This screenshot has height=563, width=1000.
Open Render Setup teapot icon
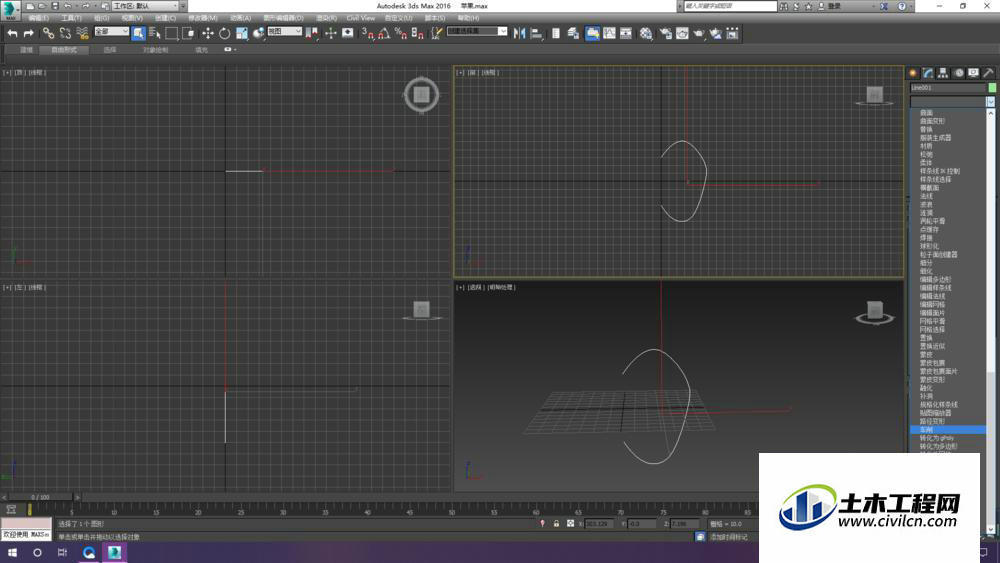point(665,33)
